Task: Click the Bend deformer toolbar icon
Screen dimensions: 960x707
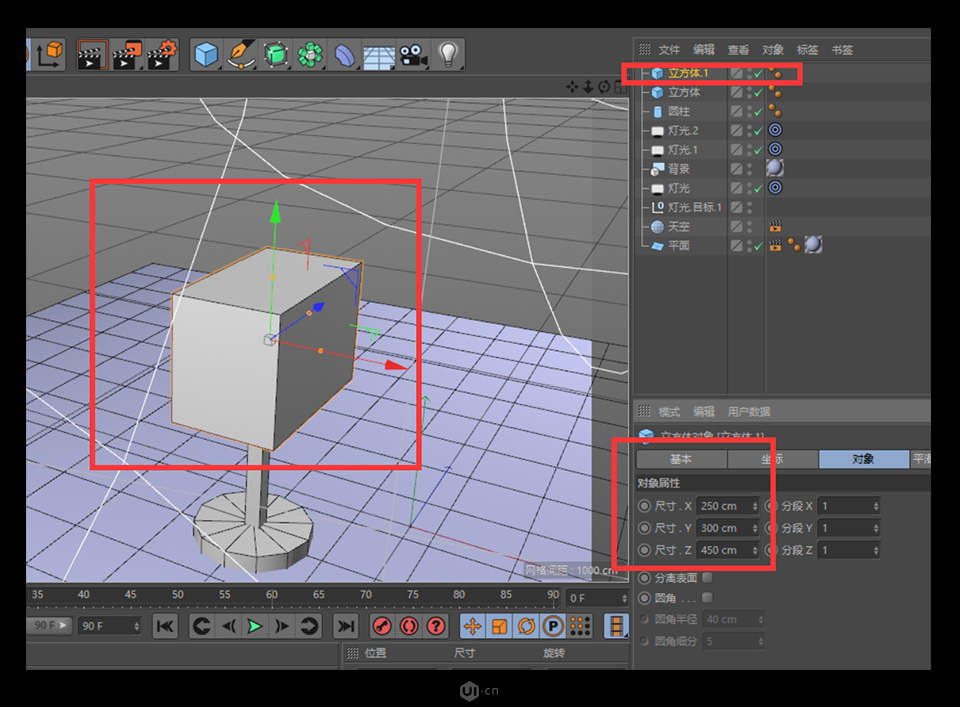Action: pos(345,54)
